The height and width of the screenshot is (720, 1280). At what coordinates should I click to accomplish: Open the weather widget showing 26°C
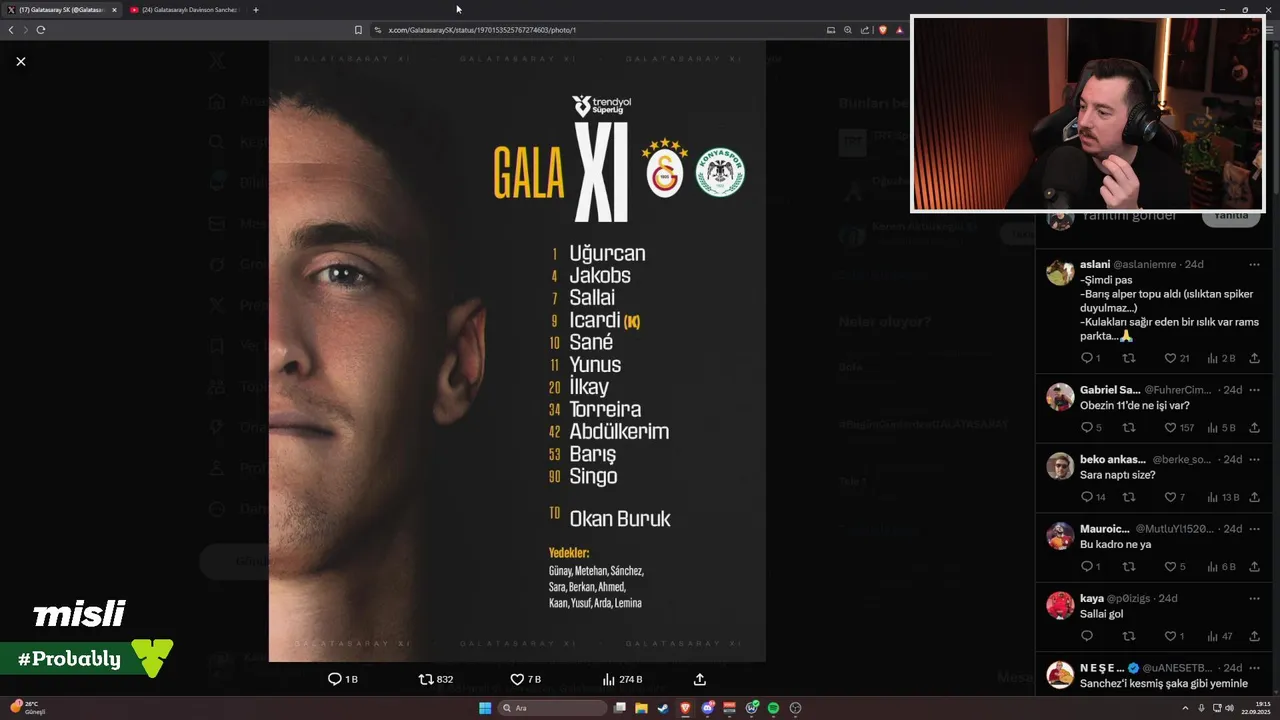coord(26,708)
